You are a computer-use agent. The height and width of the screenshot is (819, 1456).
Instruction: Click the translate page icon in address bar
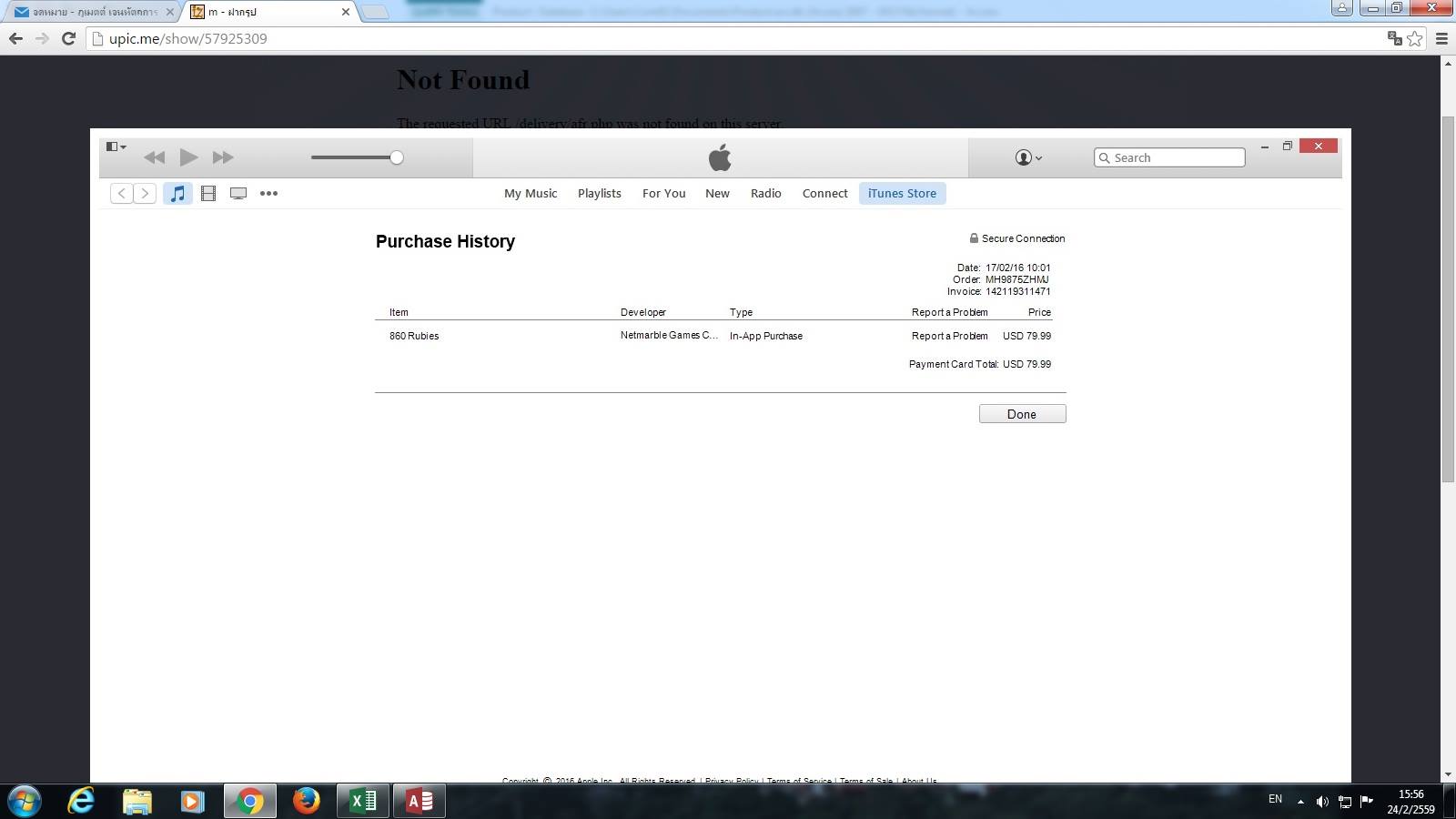[x=1394, y=38]
